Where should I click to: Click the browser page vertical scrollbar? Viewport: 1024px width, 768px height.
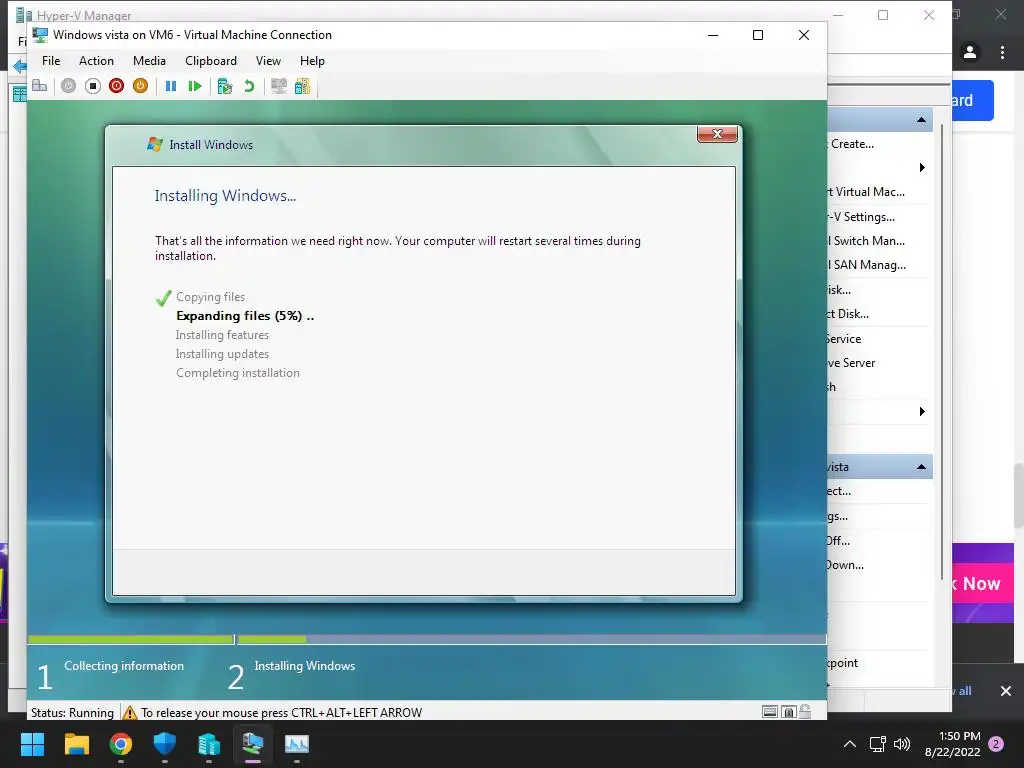[1019, 495]
